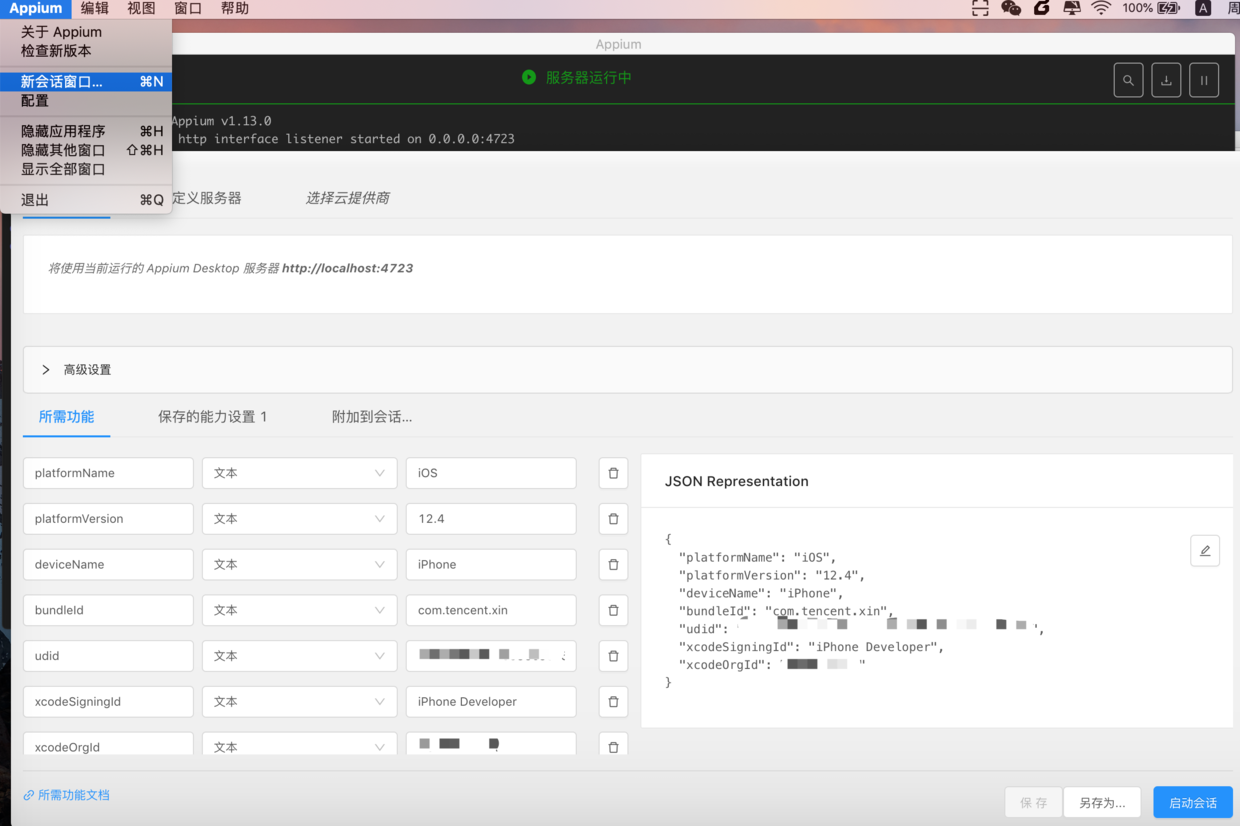The width and height of the screenshot is (1240, 826).
Task: Open type dropdown for xcodeSigningId
Action: click(x=300, y=702)
